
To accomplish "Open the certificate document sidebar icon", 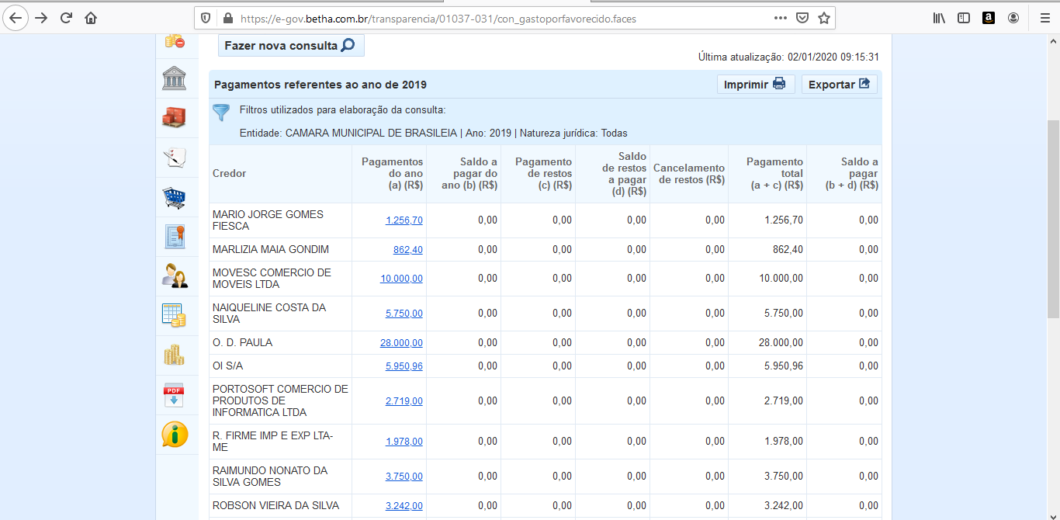I will pos(174,237).
